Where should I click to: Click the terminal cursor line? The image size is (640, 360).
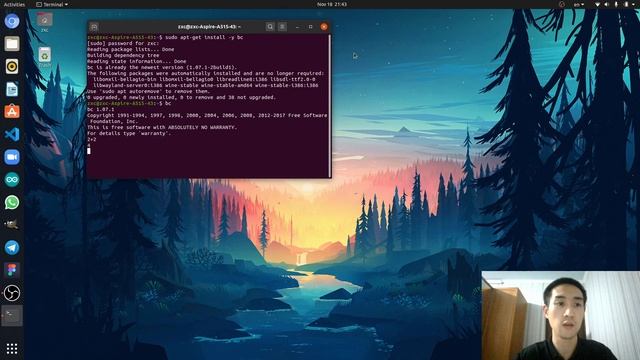[x=89, y=151]
